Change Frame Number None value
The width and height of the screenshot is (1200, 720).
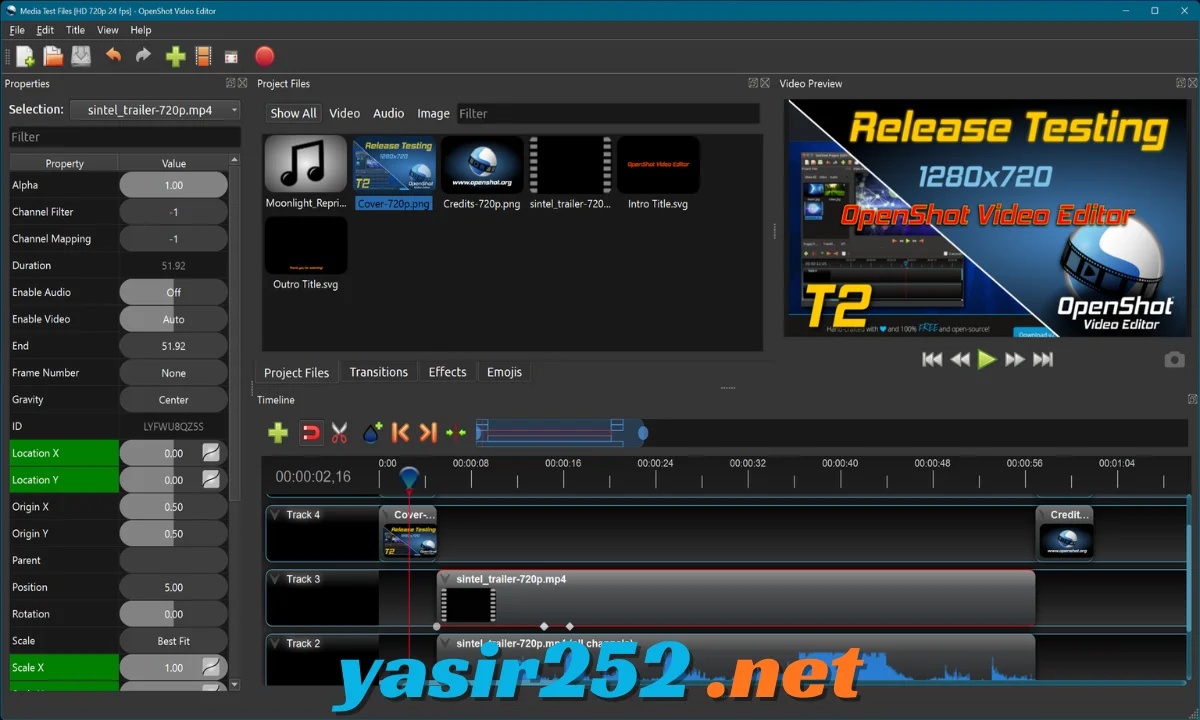point(174,373)
